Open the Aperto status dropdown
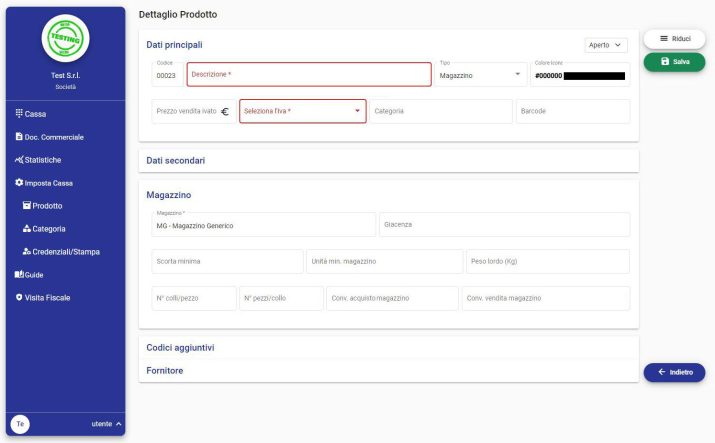 (605, 45)
